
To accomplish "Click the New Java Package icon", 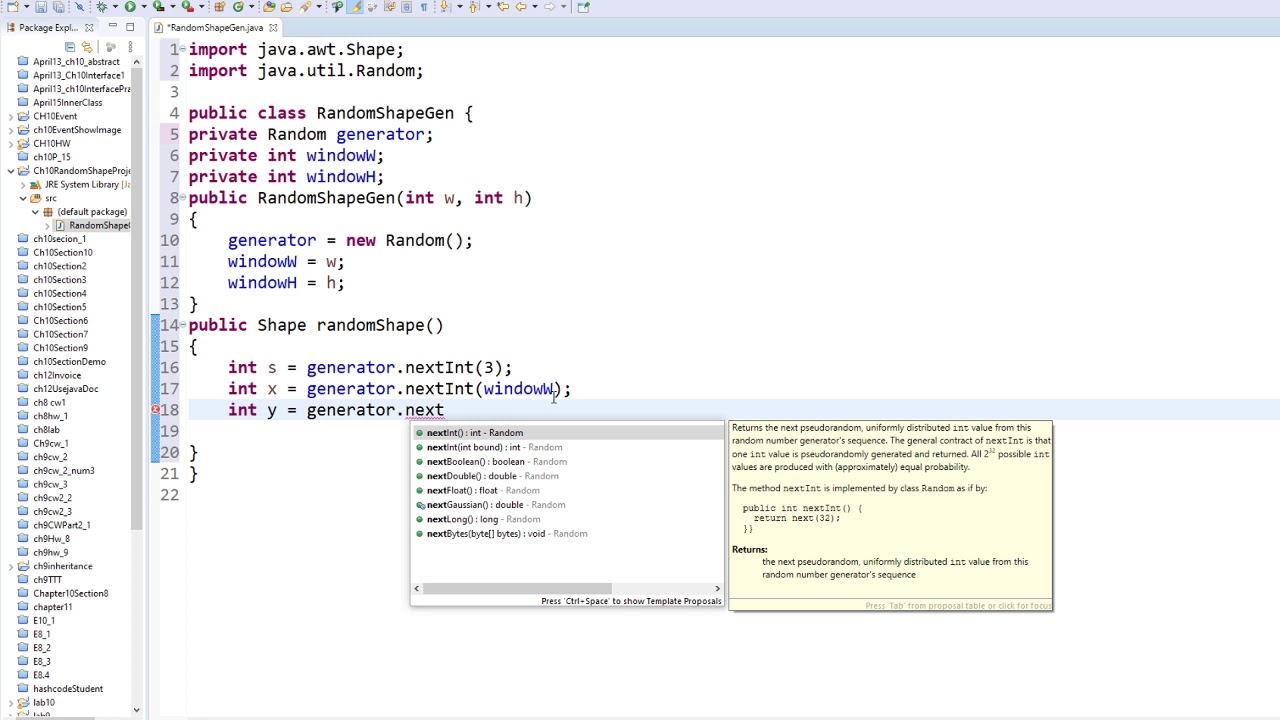I will (218, 7).
